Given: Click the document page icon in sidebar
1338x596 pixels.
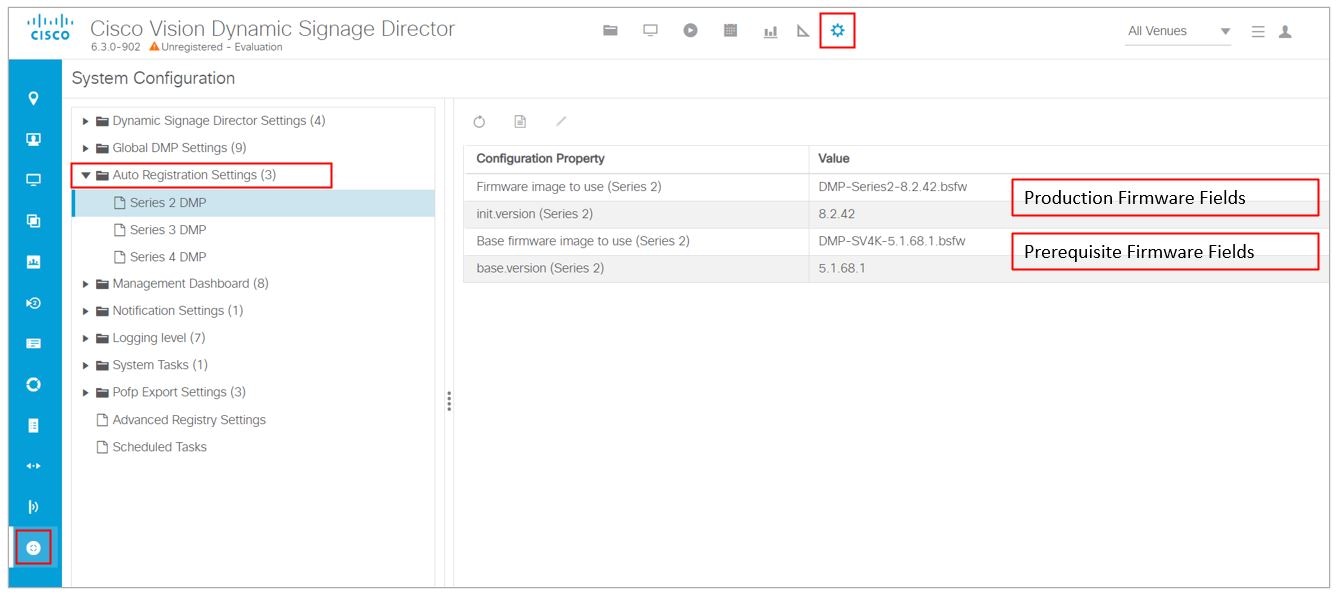Looking at the screenshot, I should point(34,425).
